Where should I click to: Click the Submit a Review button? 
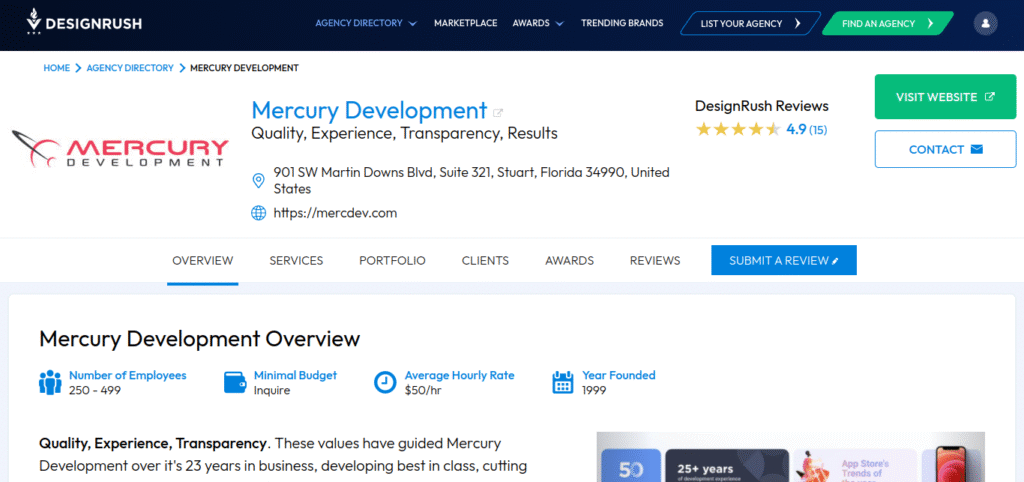(x=784, y=261)
